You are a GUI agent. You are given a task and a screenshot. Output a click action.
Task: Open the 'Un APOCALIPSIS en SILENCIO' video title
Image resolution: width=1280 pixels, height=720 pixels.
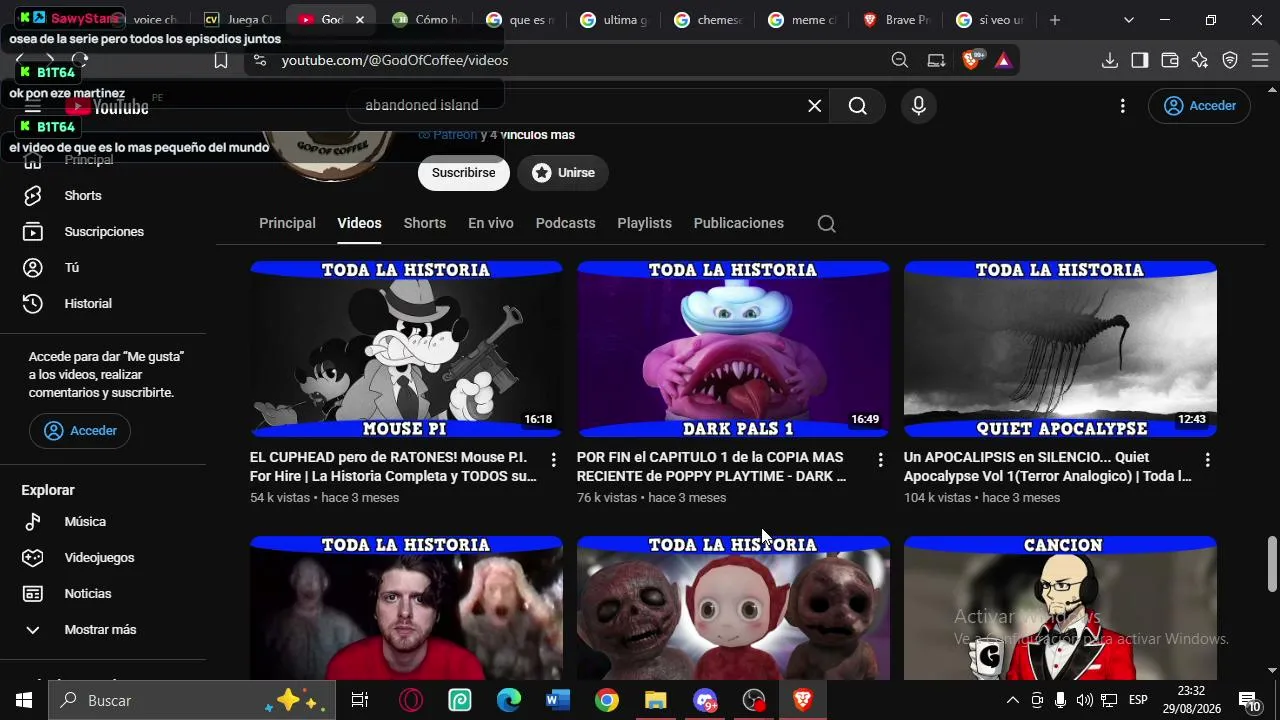pos(1047,467)
